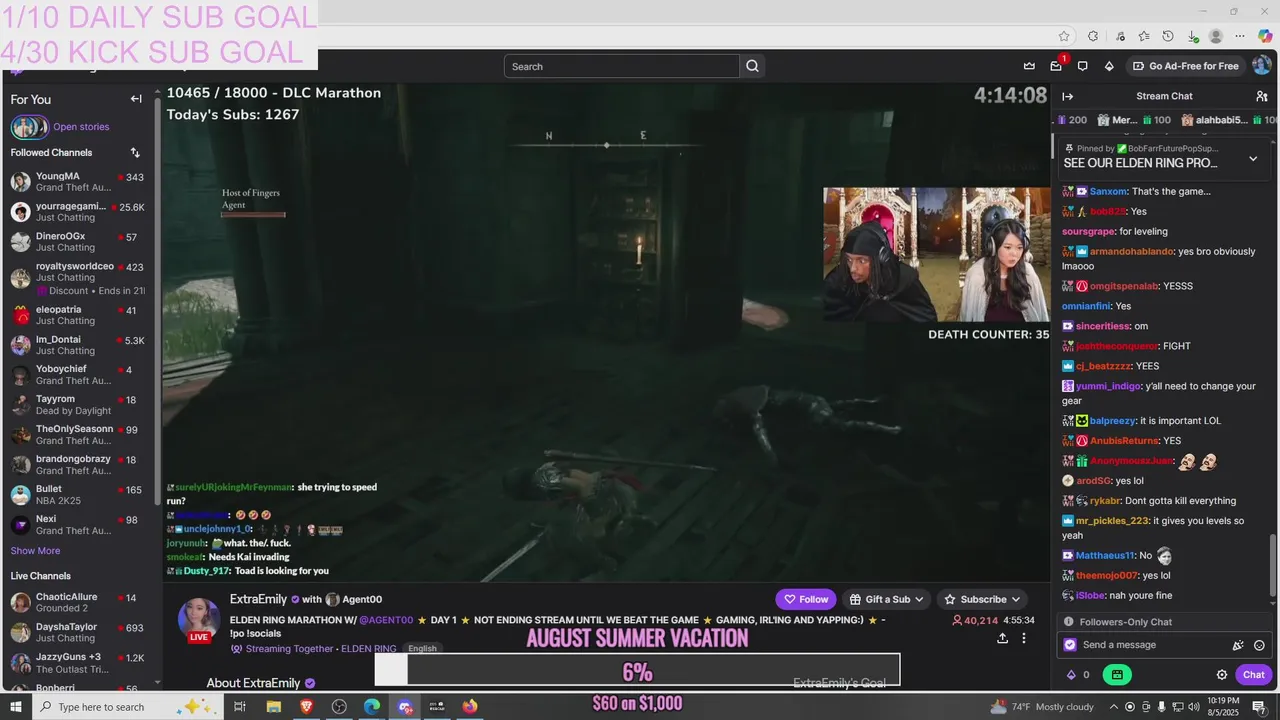Click Go Ad-Free for Free
Screen dimensions: 1280x720
pyautogui.click(x=1185, y=66)
